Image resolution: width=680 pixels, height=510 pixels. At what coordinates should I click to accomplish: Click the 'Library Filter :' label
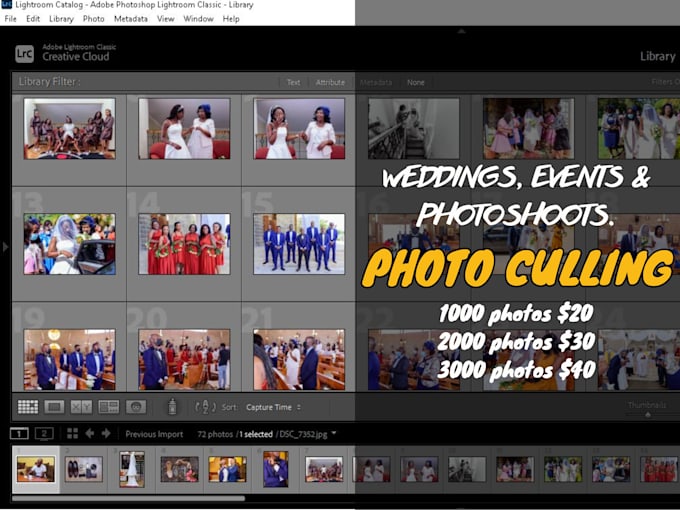point(49,82)
